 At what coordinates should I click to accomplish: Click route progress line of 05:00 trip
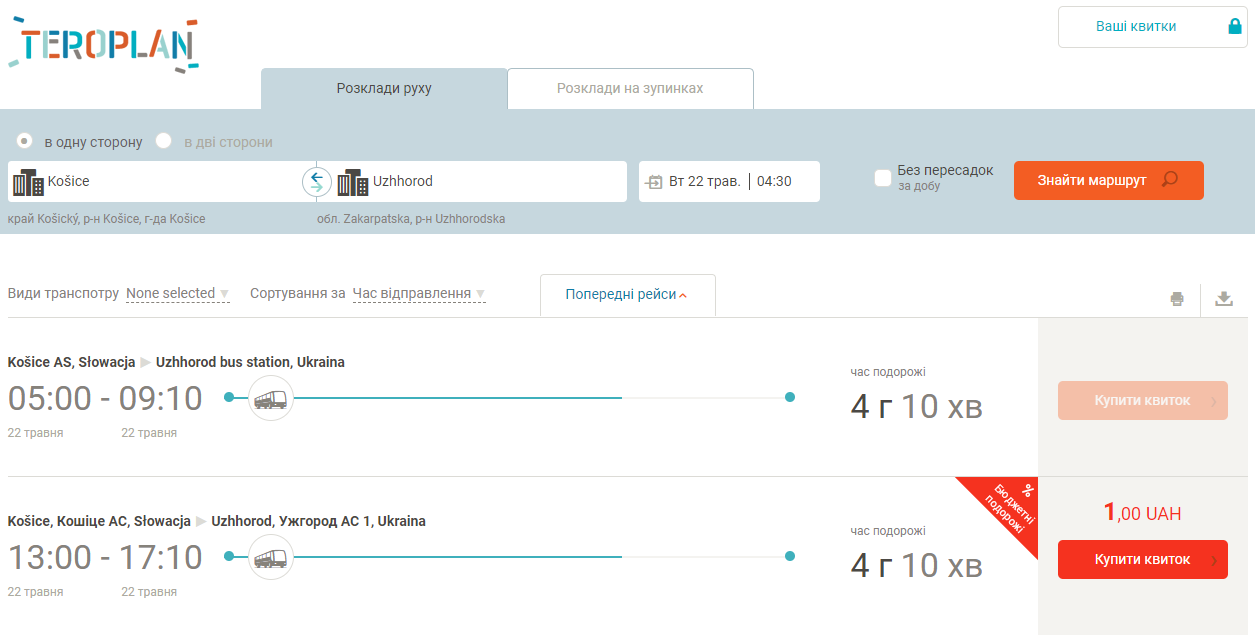(x=509, y=398)
